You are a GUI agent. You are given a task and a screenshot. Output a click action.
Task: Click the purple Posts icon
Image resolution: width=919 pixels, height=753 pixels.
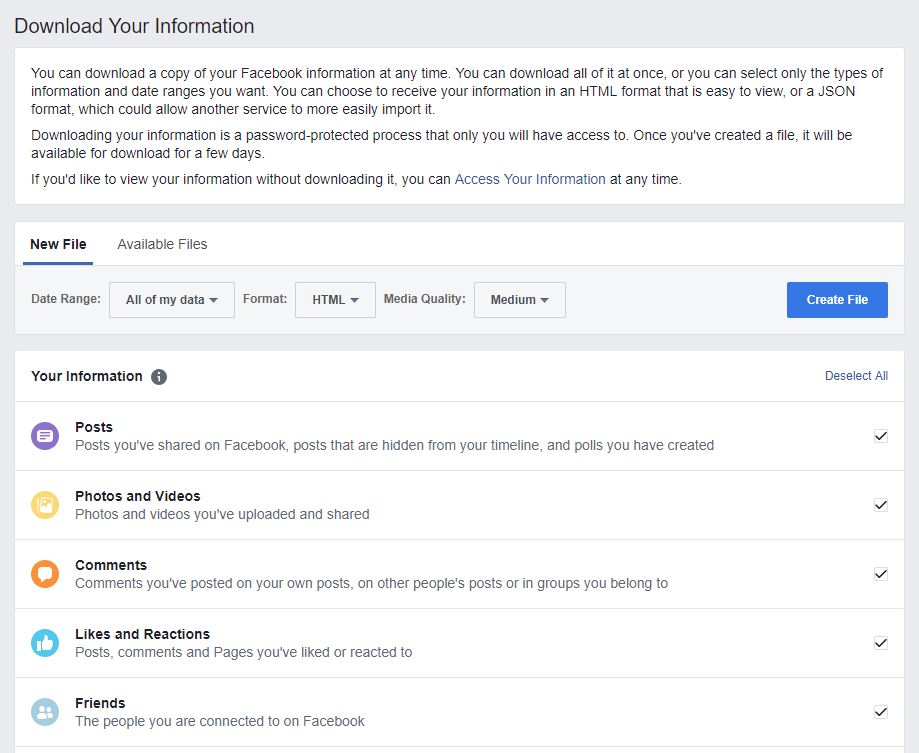(x=45, y=436)
